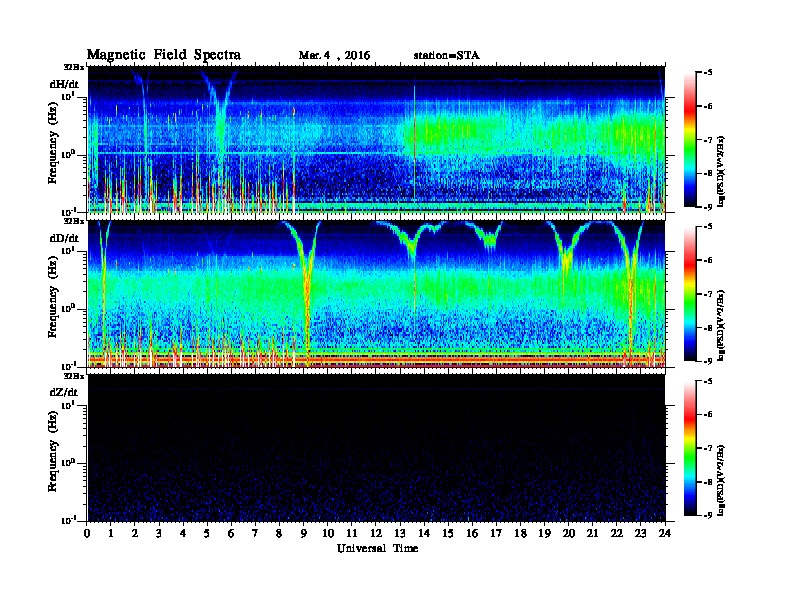Click the hour 4 tick label on time axis
Image resolution: width=792 pixels, height=612 pixels.
click(183, 533)
